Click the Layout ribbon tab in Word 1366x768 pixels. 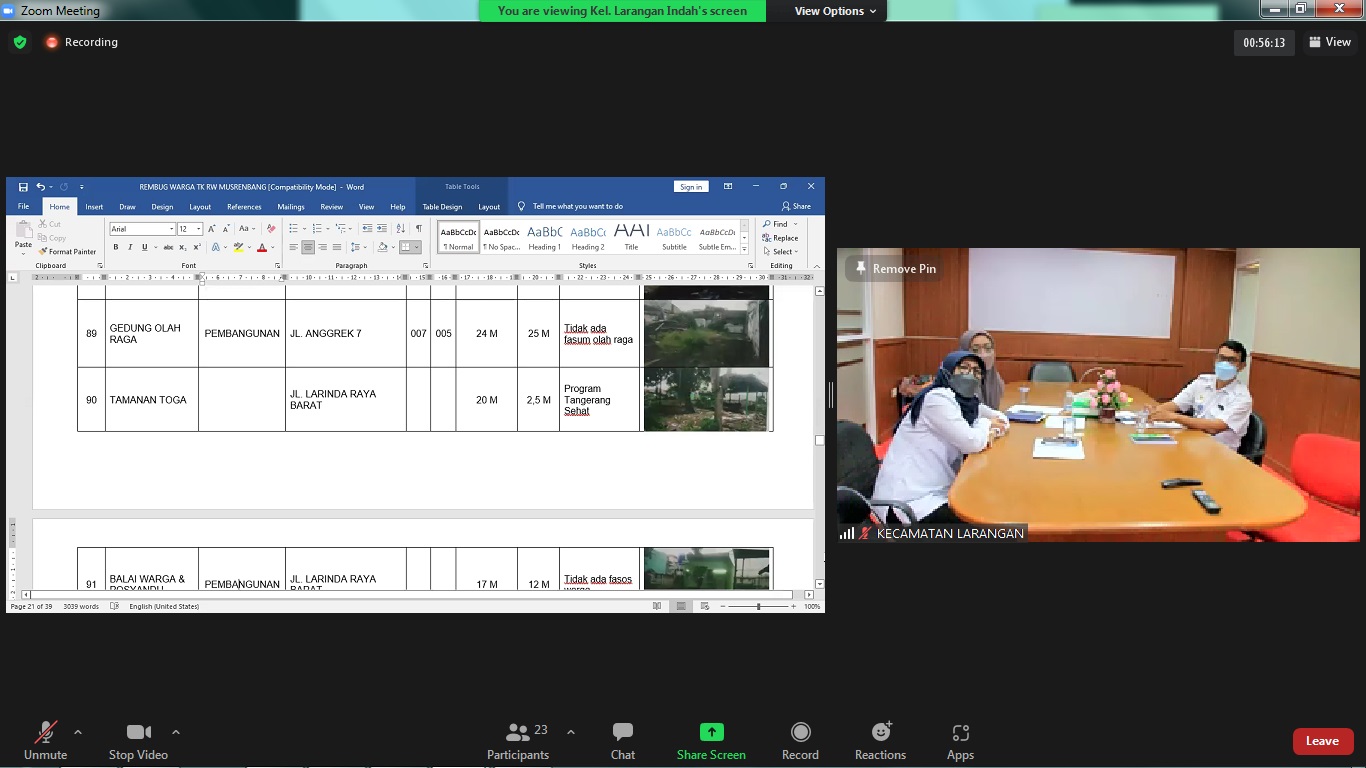[200, 207]
